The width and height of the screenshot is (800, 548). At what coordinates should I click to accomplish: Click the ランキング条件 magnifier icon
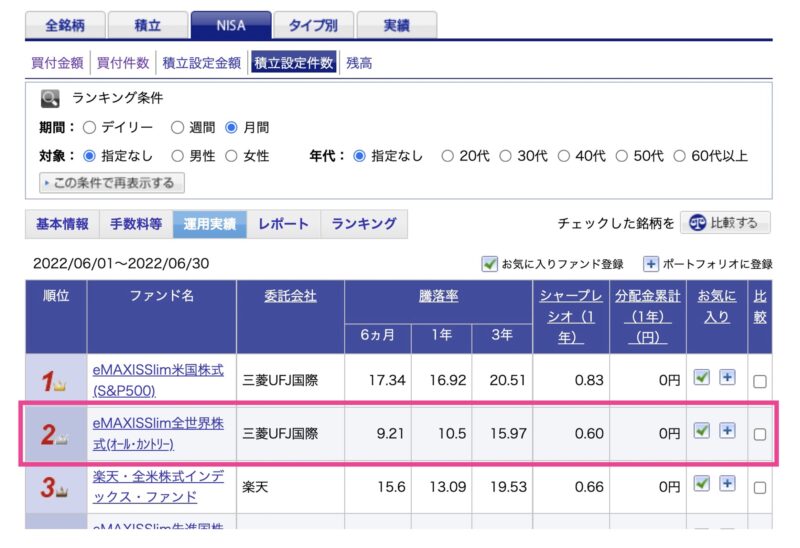(50, 98)
